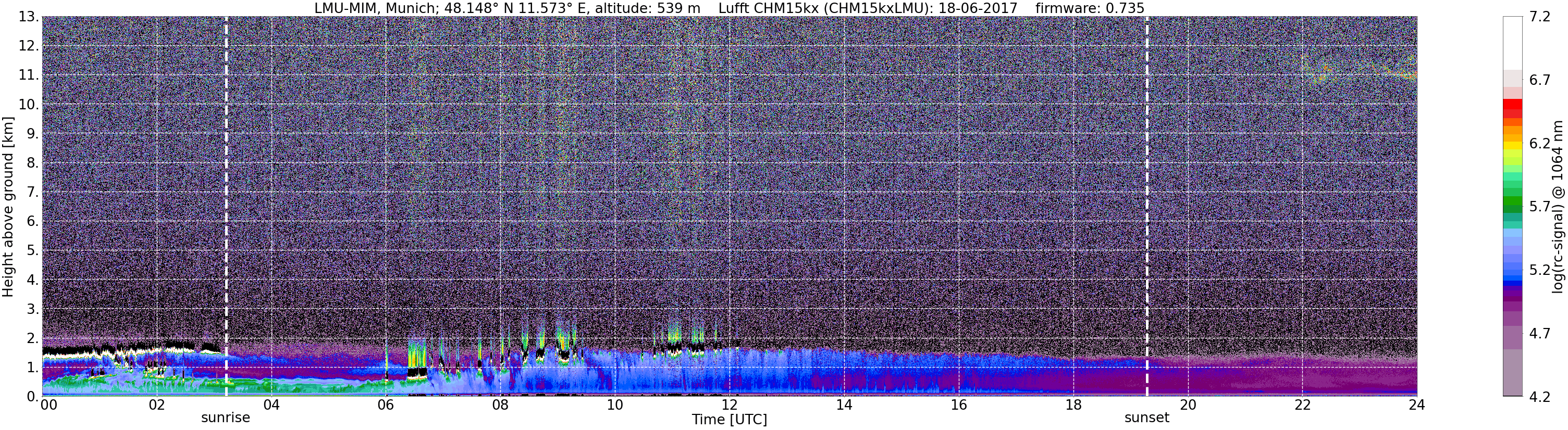Screen dimensions: 1568x430
Task: Click the dashed sunrise marker line
Action: tap(226, 207)
